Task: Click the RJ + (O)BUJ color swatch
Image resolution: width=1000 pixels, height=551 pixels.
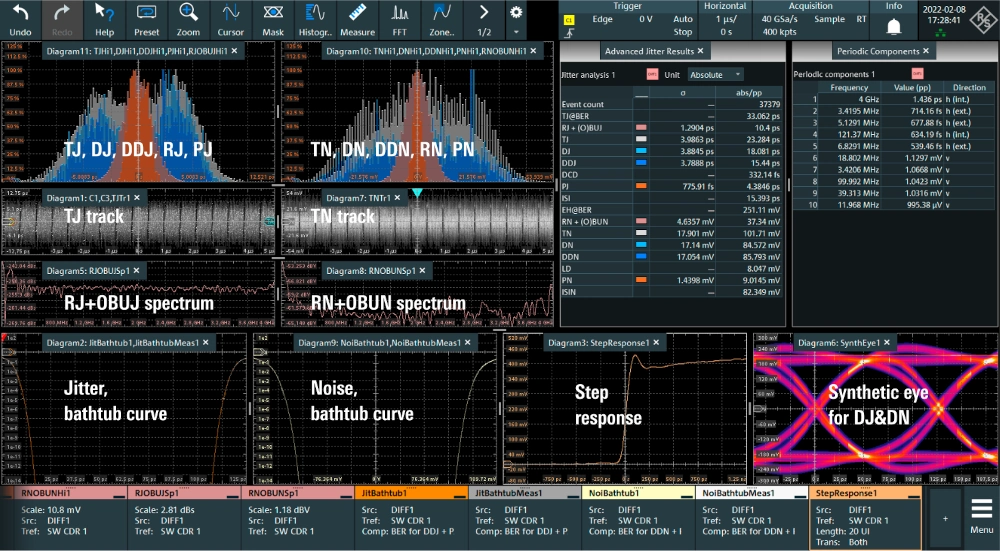Action: [641, 128]
